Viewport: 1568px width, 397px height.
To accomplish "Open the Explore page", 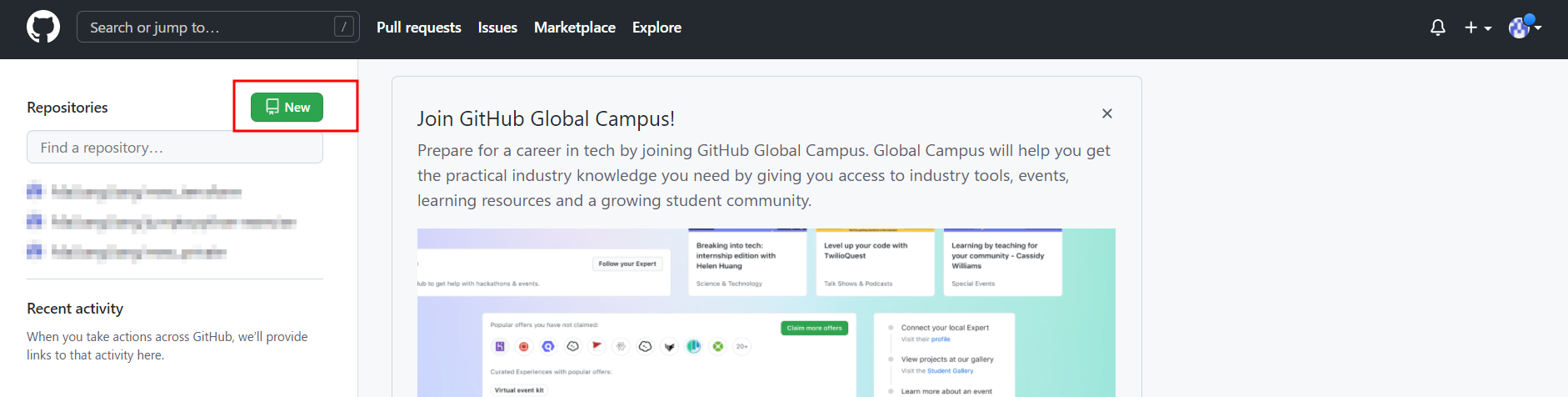I will [657, 28].
